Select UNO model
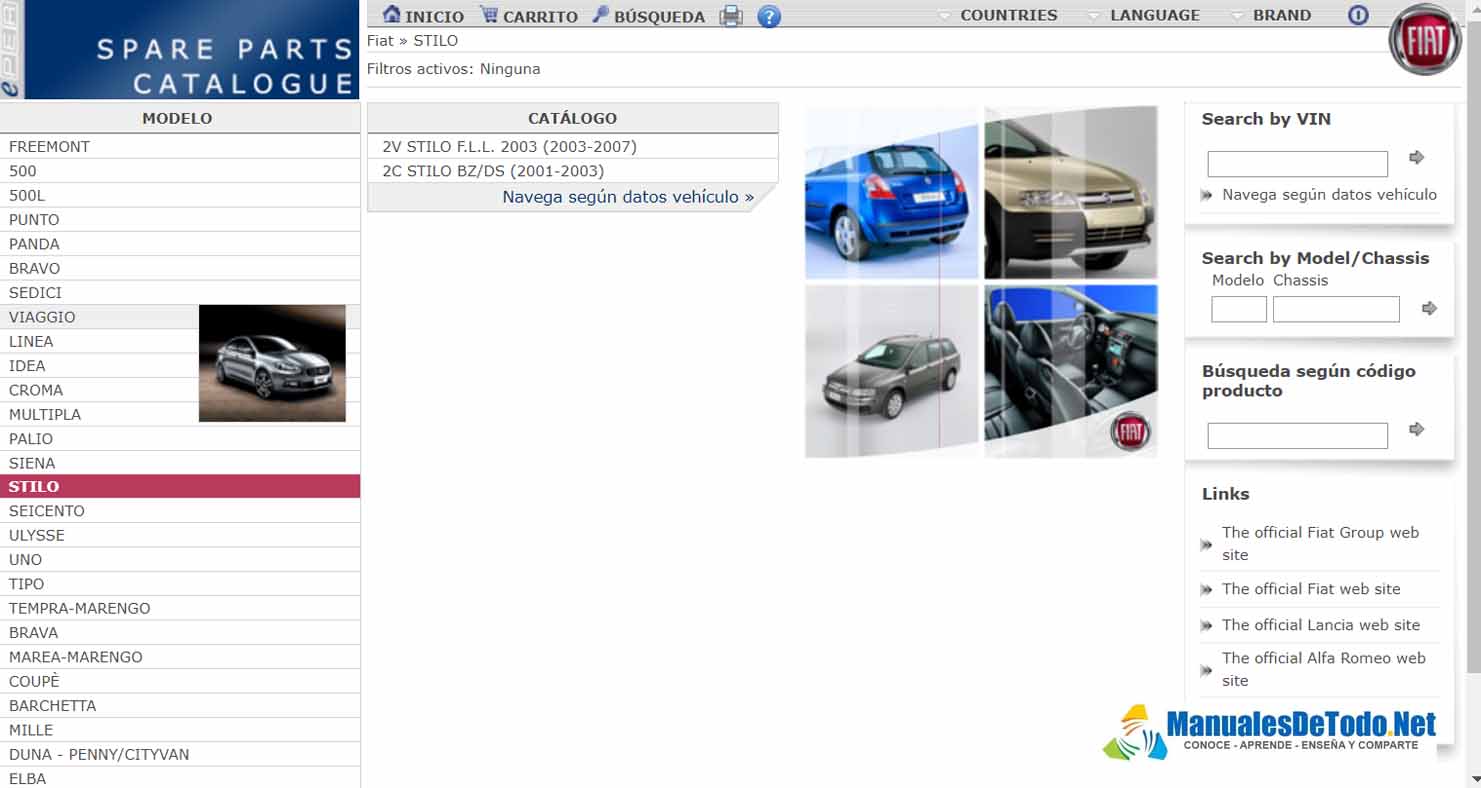 point(180,560)
